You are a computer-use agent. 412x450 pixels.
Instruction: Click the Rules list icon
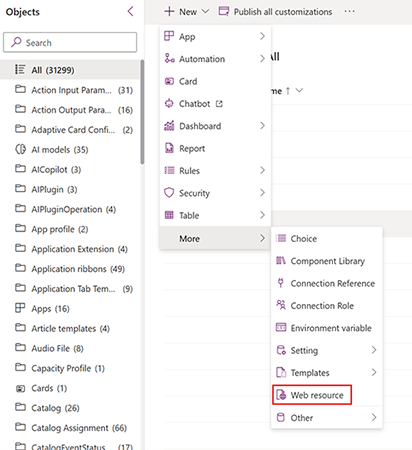coord(169,170)
